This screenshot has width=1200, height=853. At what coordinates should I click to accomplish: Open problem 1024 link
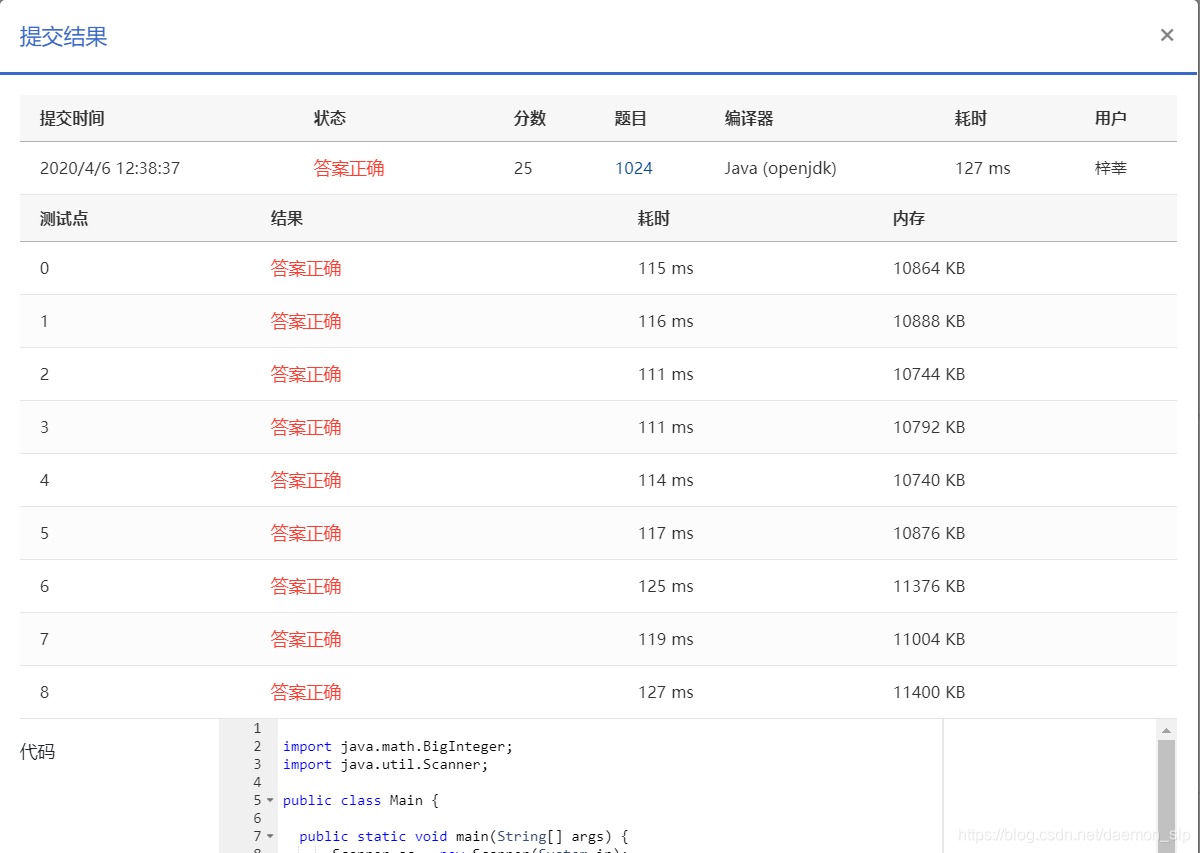(634, 168)
